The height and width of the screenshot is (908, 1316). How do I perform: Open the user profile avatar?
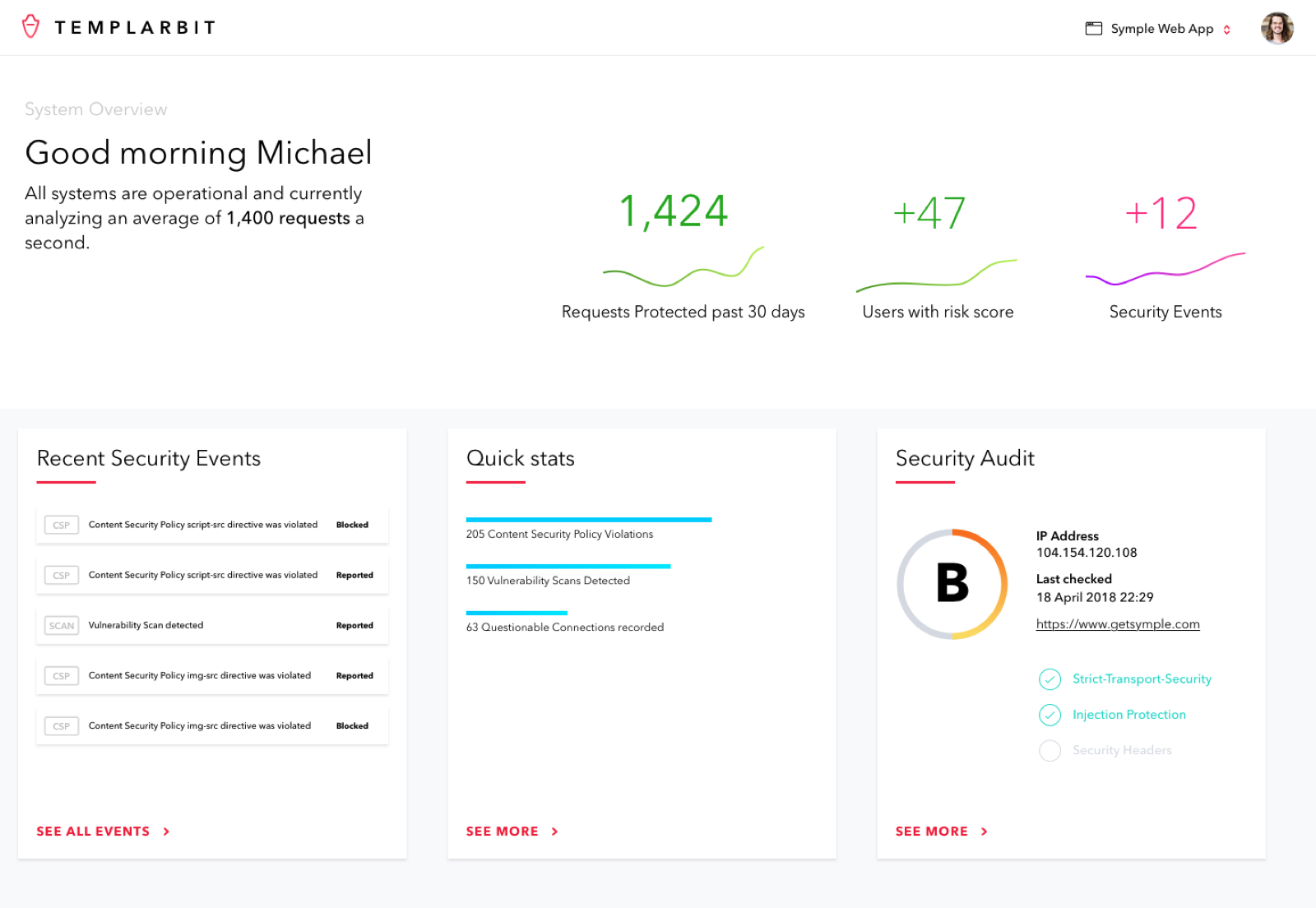tap(1277, 29)
